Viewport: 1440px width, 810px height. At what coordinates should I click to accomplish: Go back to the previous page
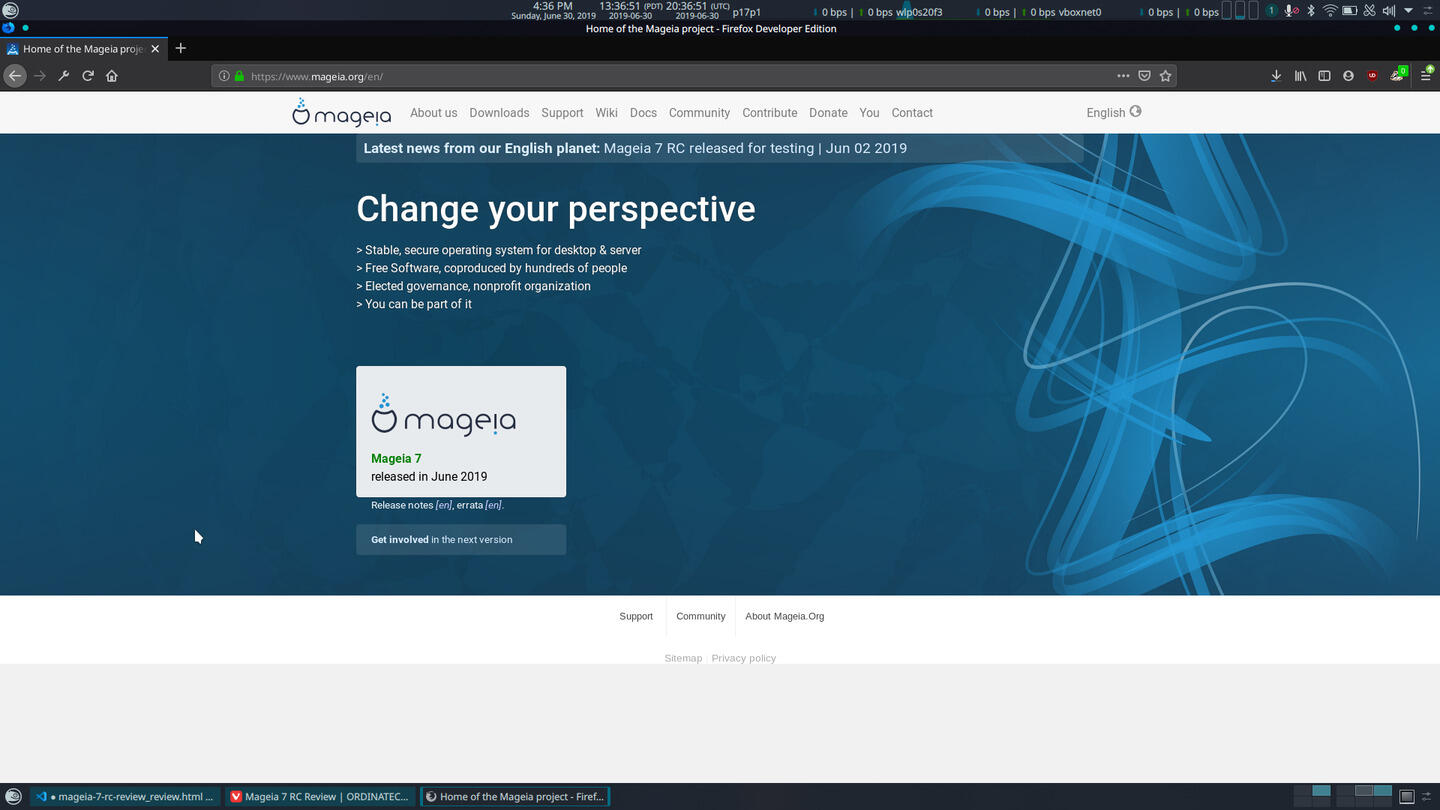[15, 76]
